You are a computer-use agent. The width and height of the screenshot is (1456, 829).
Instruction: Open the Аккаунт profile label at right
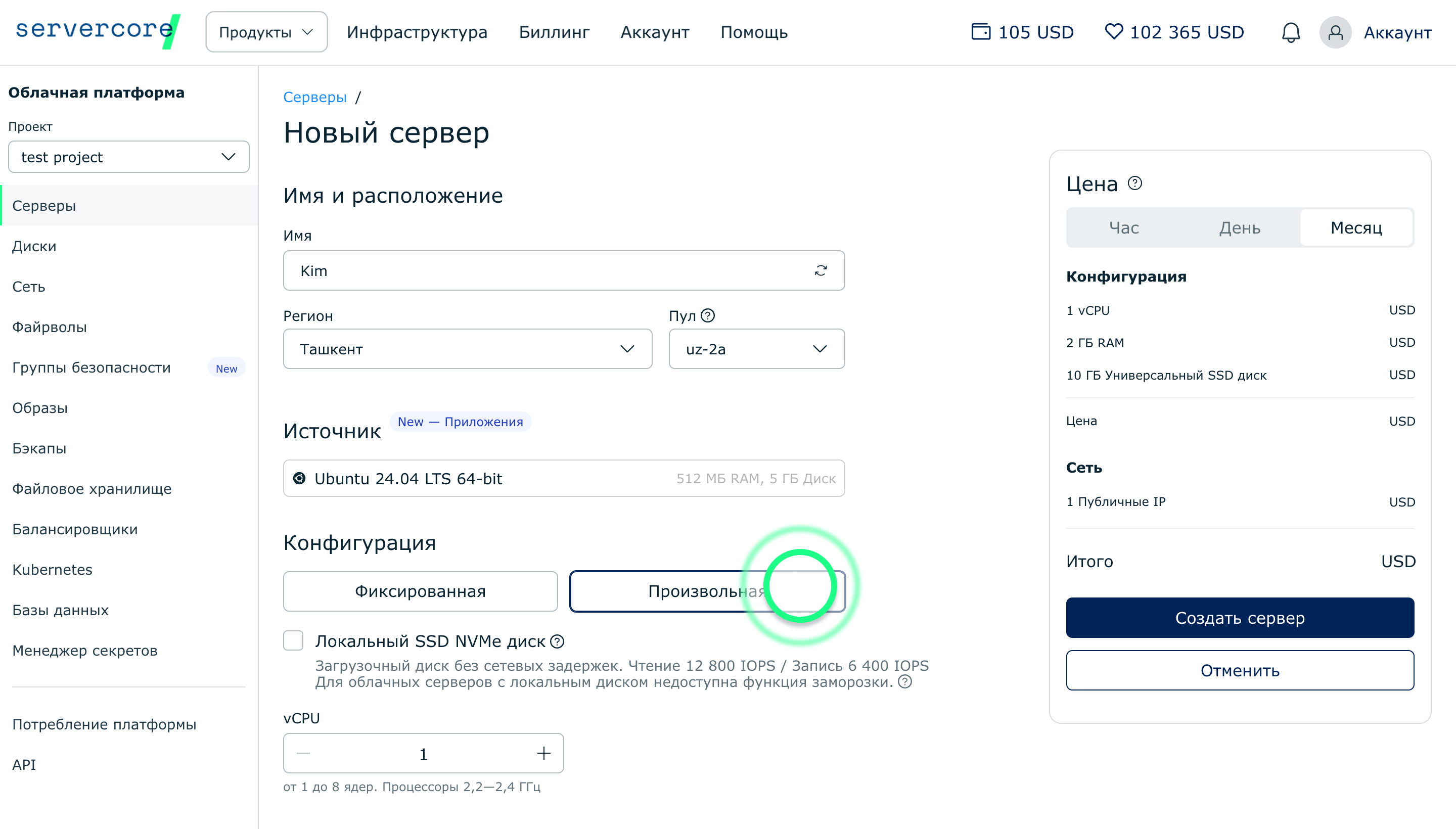point(1397,32)
